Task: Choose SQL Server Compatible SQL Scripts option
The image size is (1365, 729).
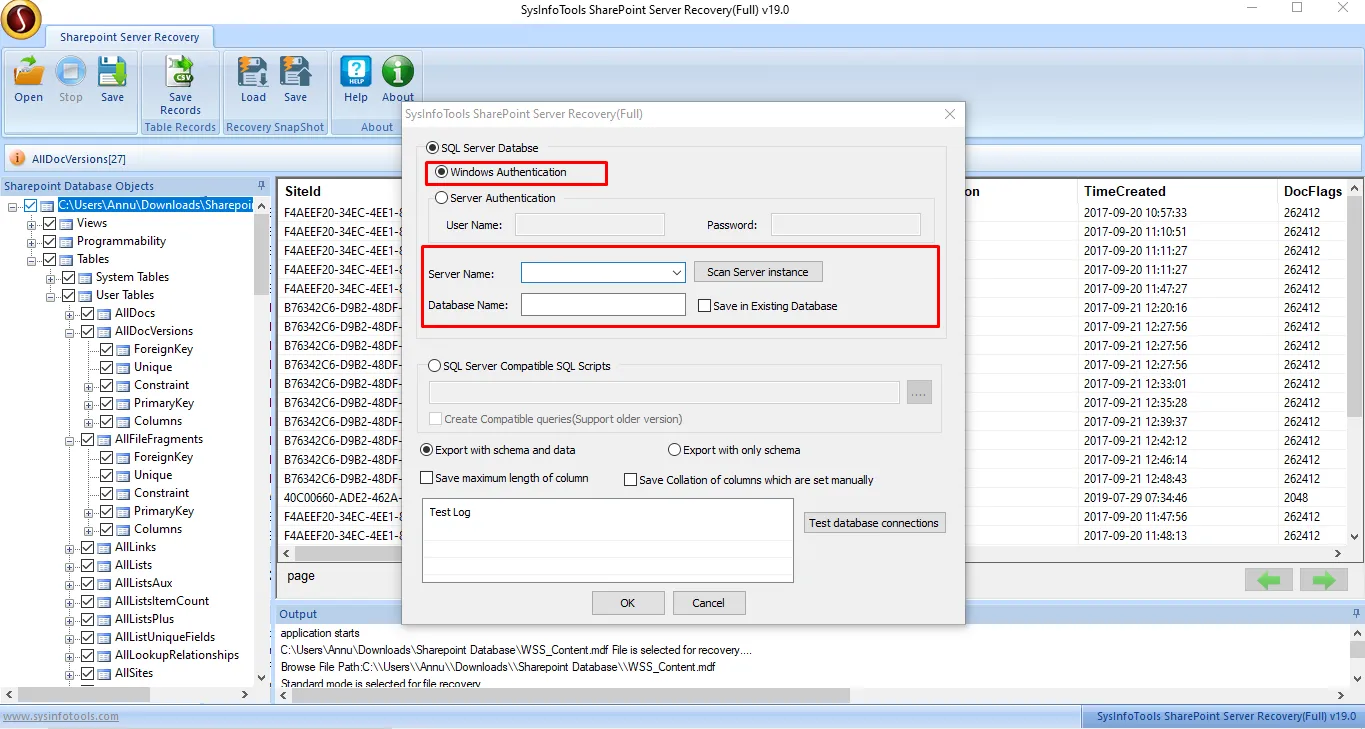Action: [434, 366]
